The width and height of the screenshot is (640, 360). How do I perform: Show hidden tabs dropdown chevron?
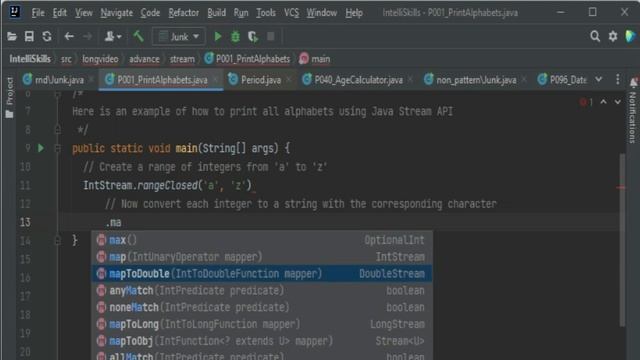click(598, 80)
